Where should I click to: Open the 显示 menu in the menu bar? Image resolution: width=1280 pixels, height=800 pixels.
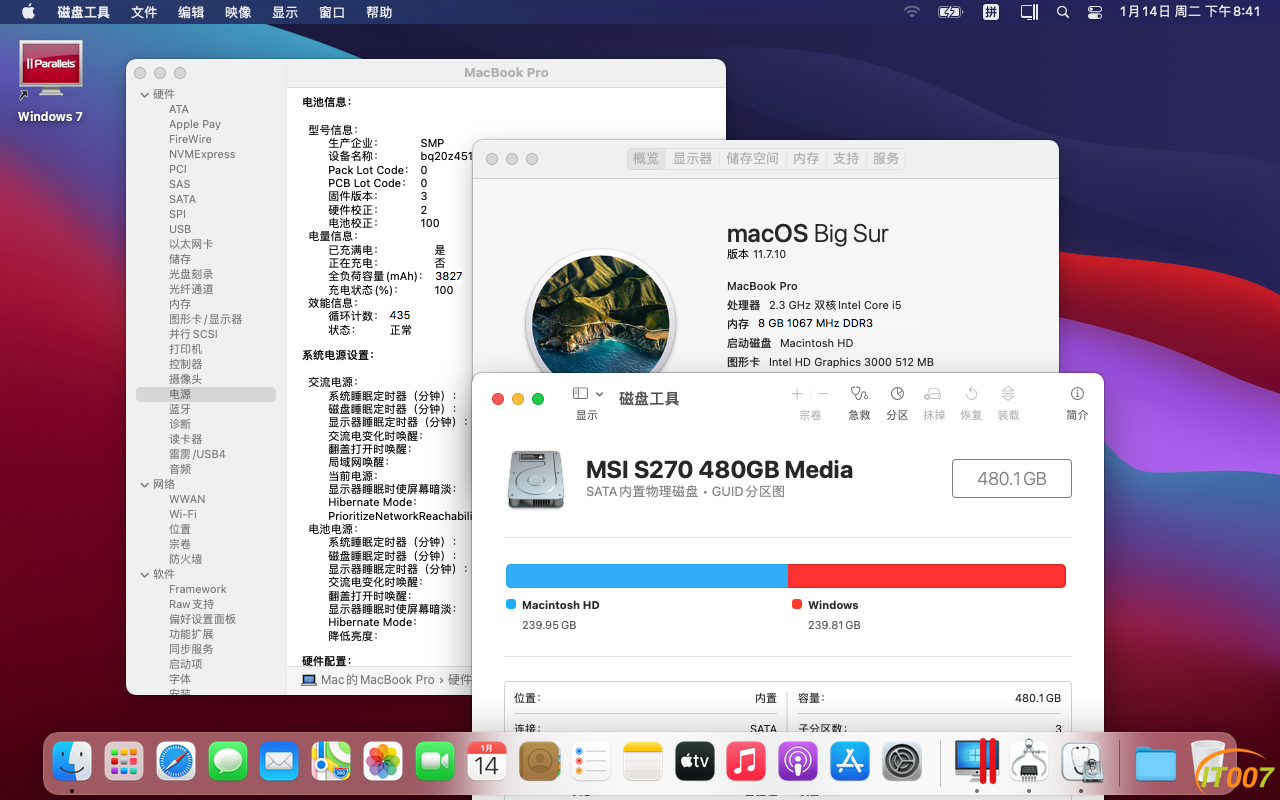point(285,12)
